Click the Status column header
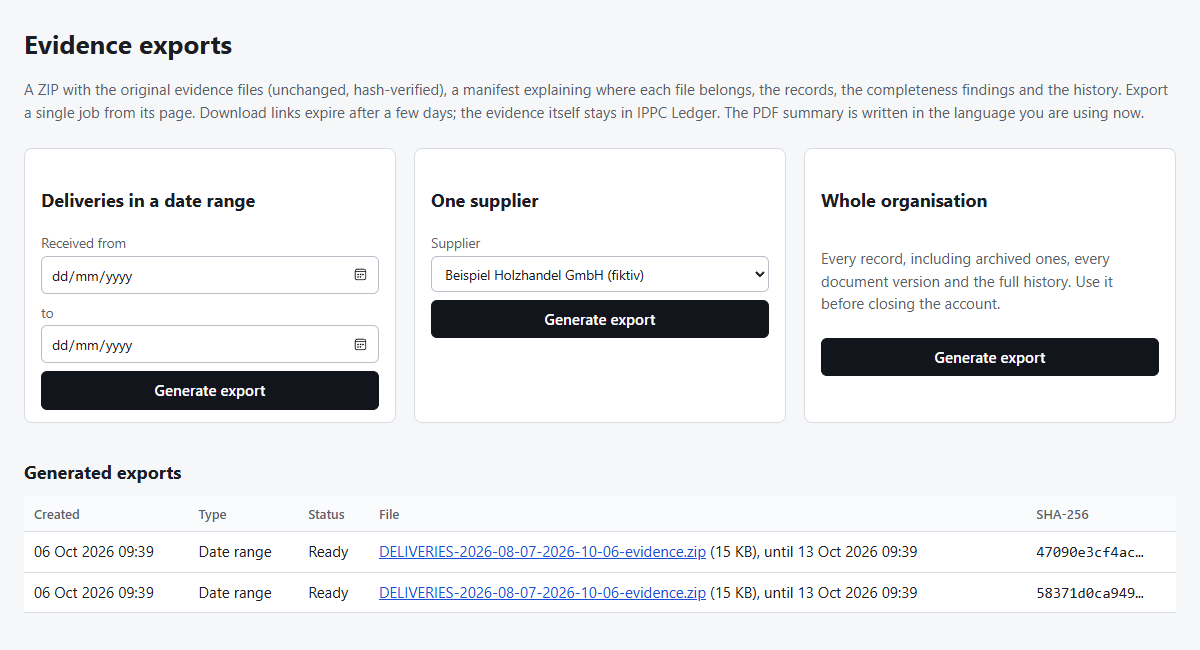The width and height of the screenshot is (1200, 650). 326,515
